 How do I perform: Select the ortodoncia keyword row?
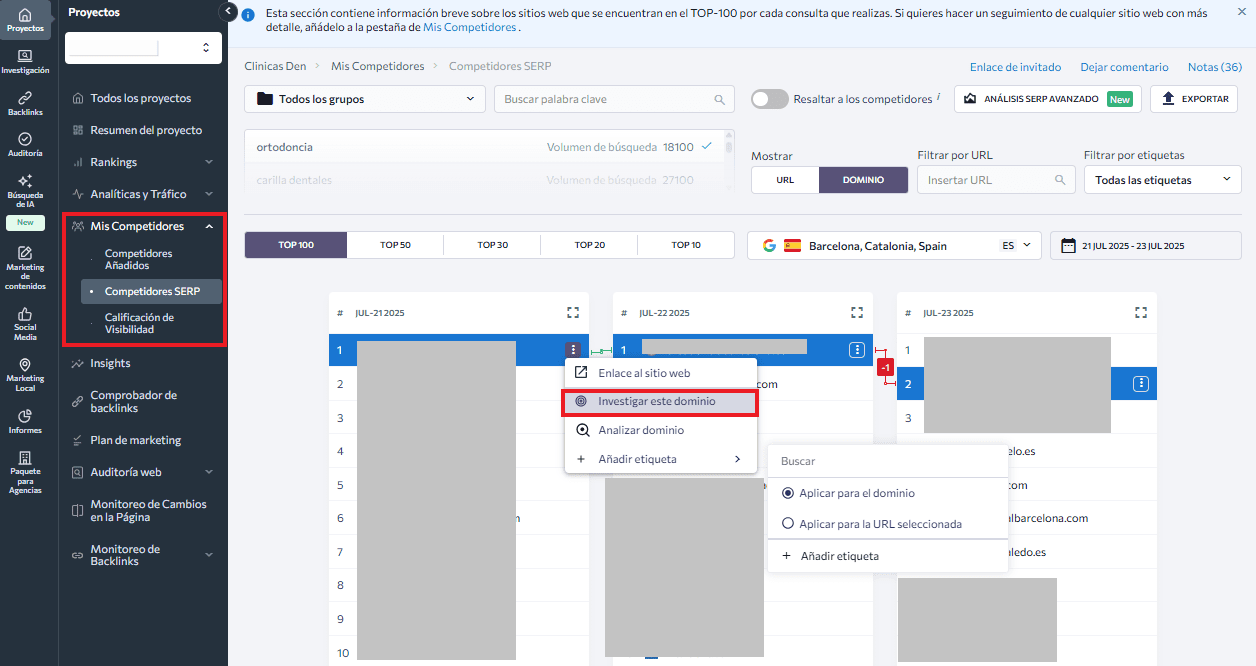(x=485, y=147)
